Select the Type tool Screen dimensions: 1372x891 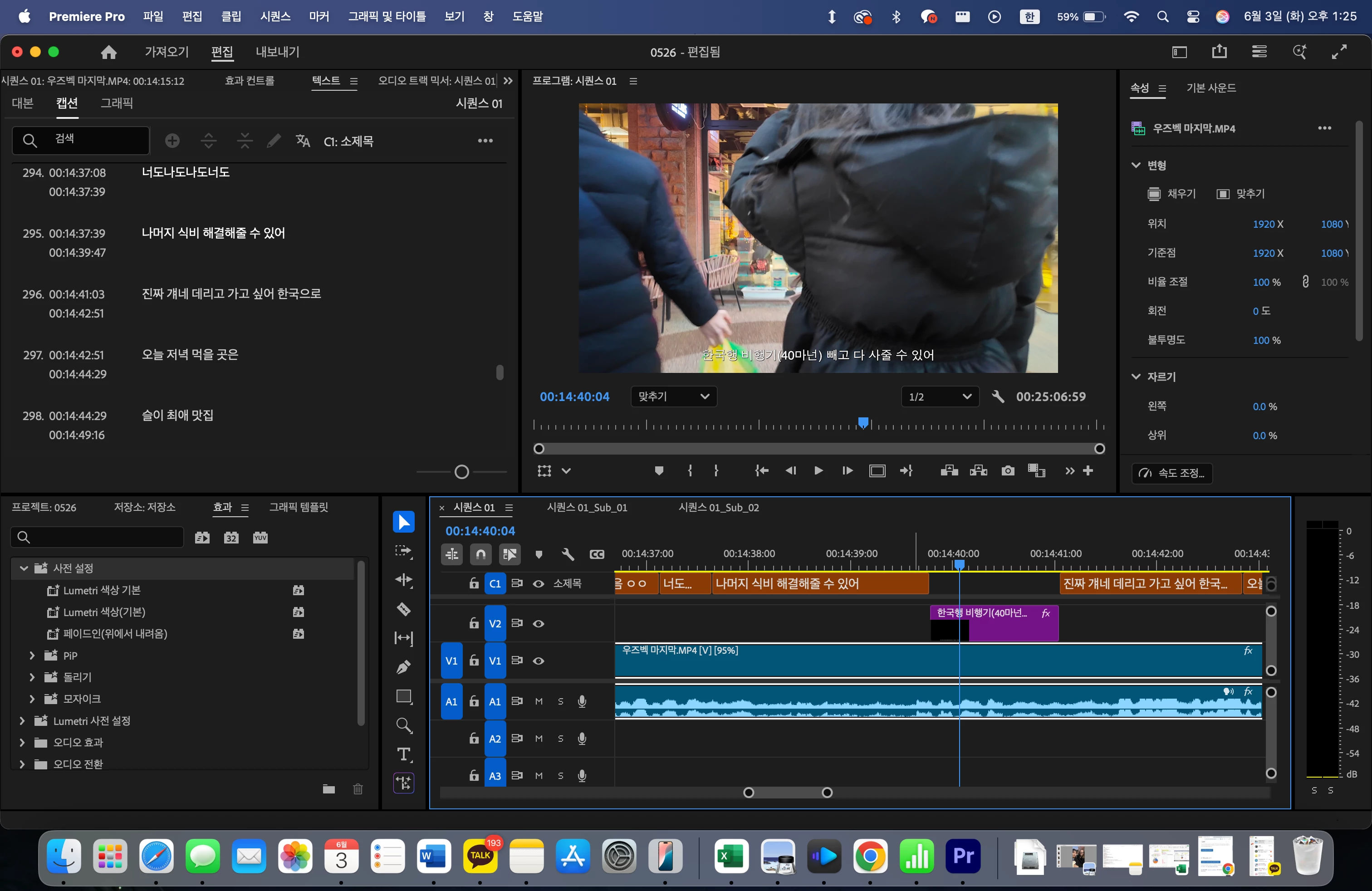(x=403, y=754)
